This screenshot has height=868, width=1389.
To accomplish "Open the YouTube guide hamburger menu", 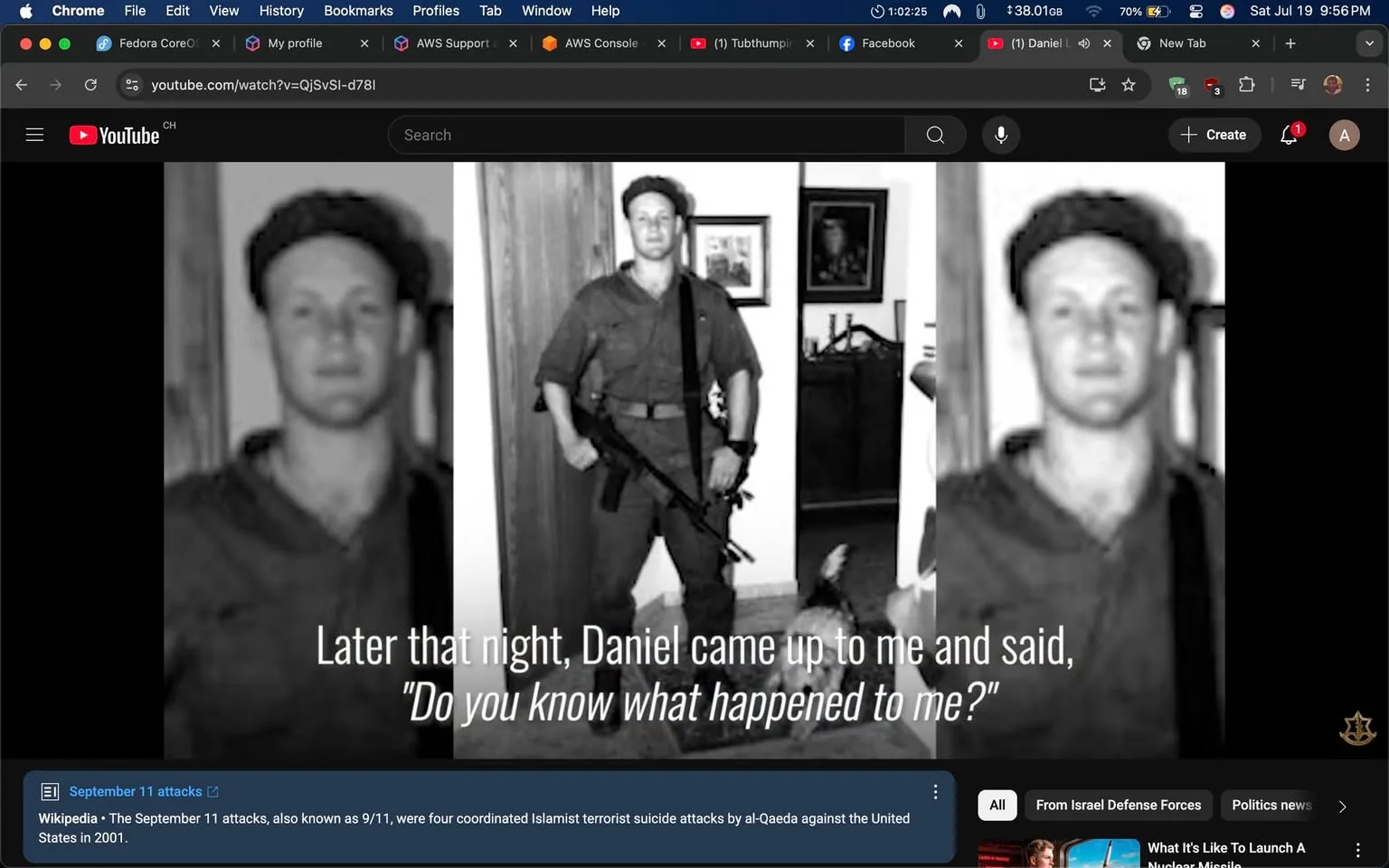I will click(x=34, y=135).
